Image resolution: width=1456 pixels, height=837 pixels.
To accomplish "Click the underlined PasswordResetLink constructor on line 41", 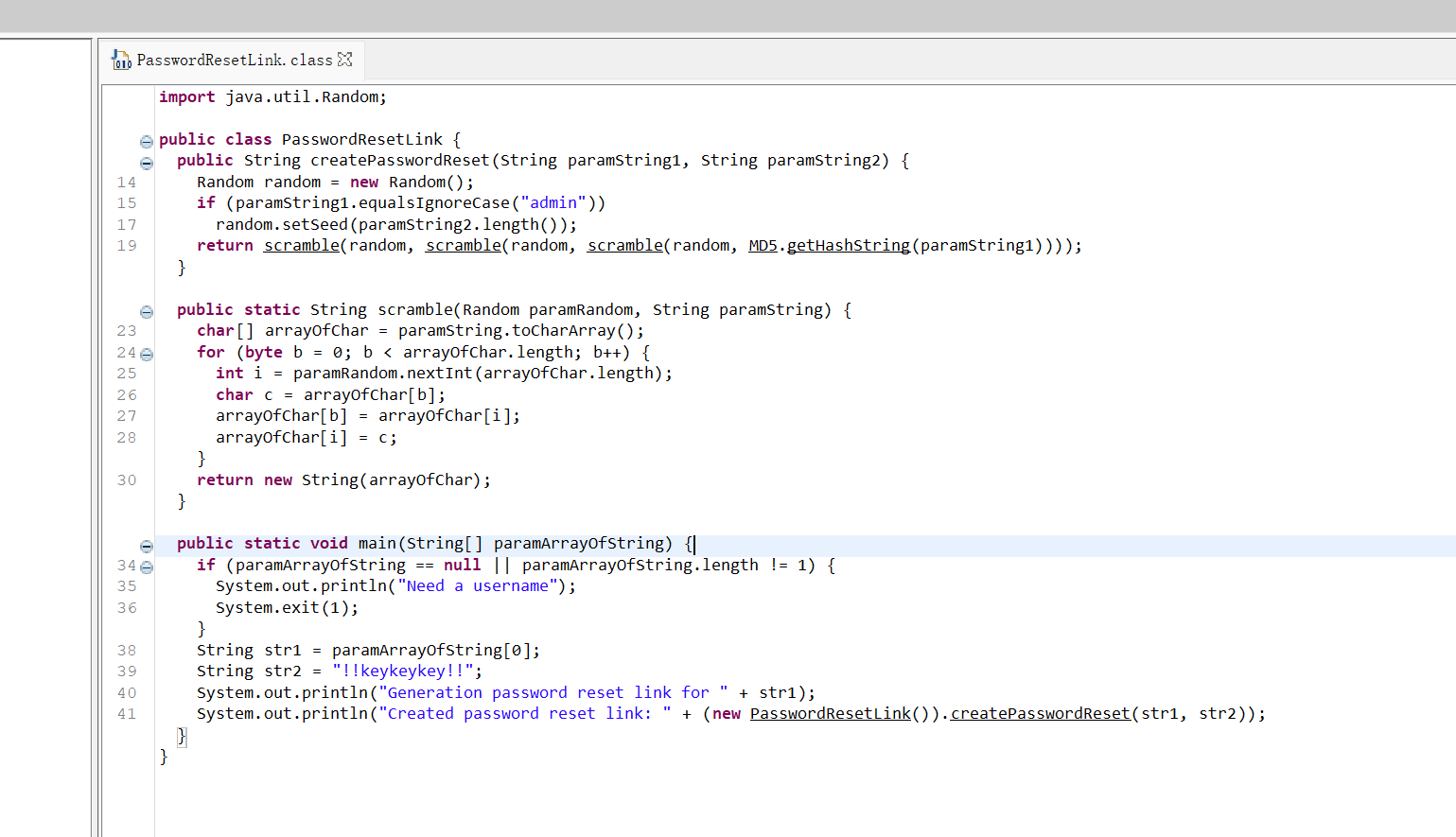I will 830,714.
